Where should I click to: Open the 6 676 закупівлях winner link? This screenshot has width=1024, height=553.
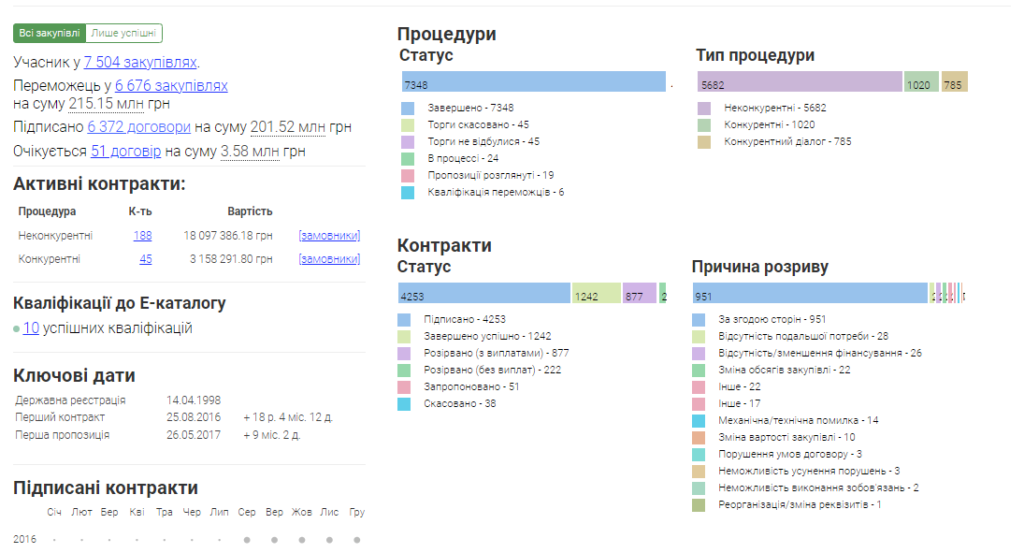click(x=171, y=86)
